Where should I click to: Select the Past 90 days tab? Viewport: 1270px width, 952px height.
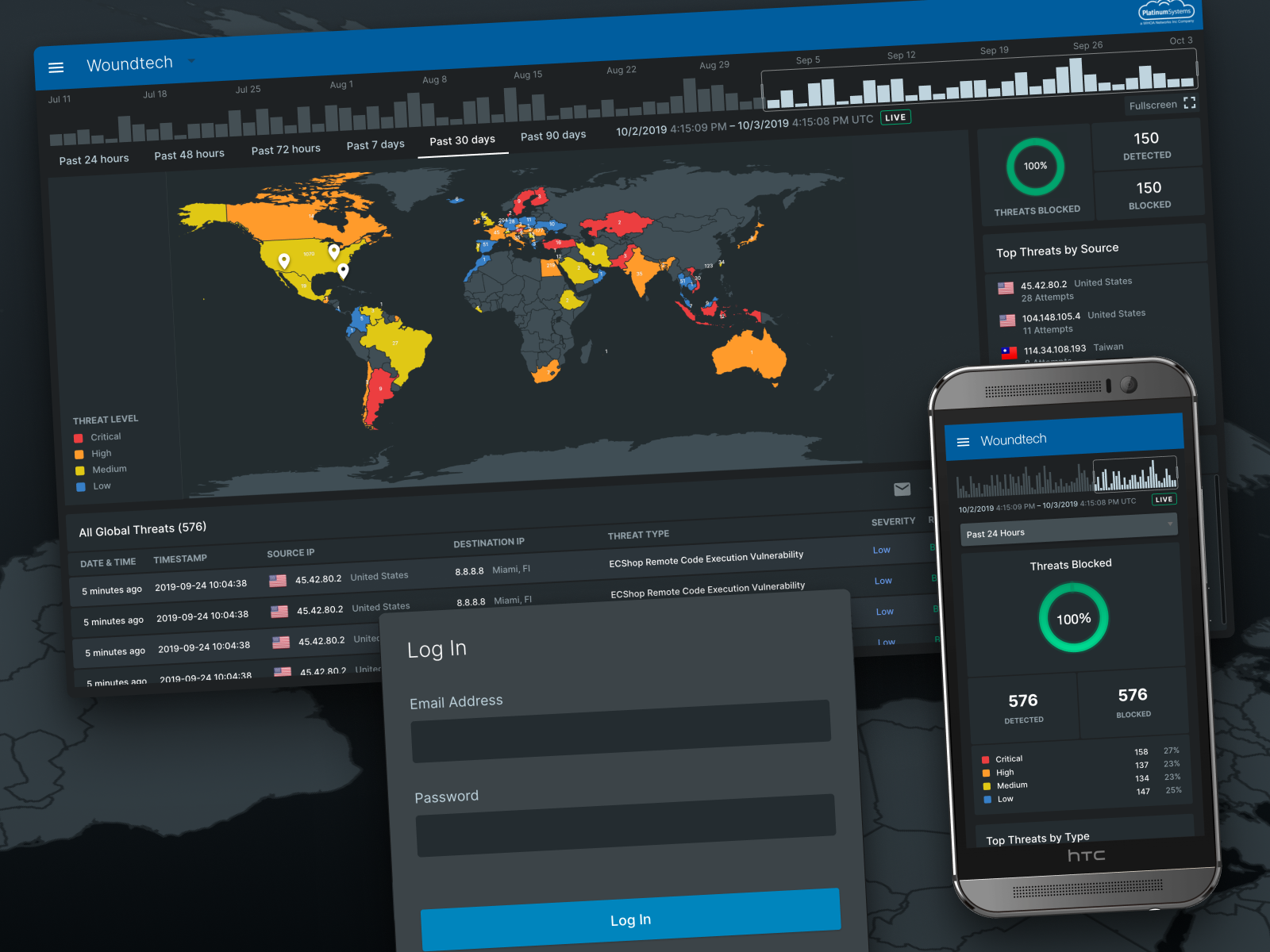[553, 136]
